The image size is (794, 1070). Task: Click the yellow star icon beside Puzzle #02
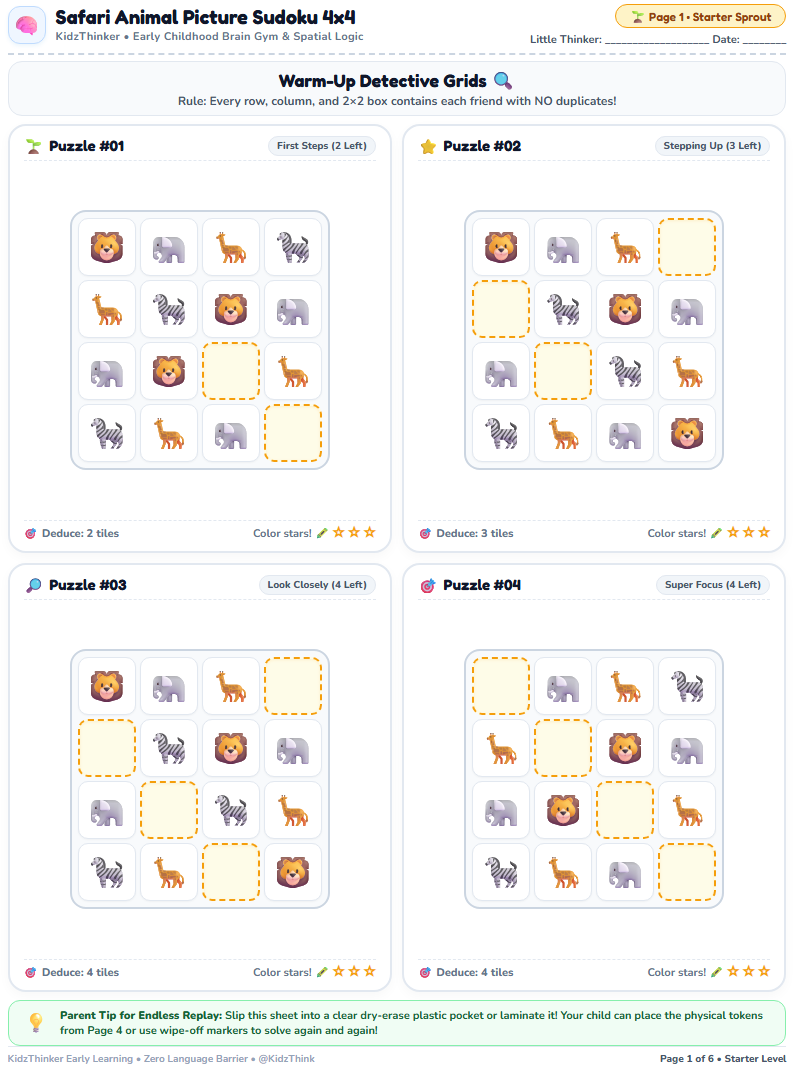pos(428,146)
